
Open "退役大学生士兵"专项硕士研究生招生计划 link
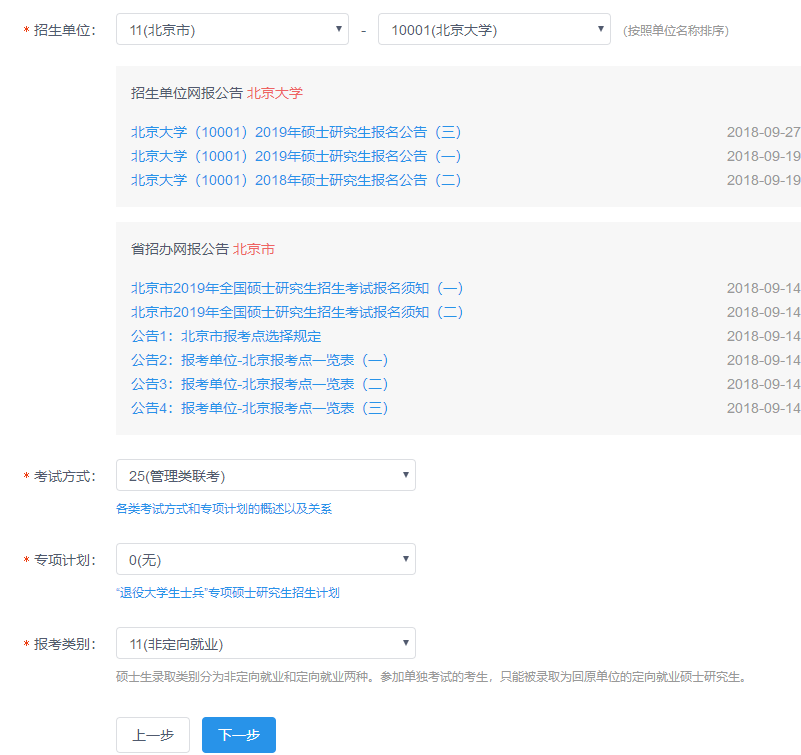coord(228,593)
